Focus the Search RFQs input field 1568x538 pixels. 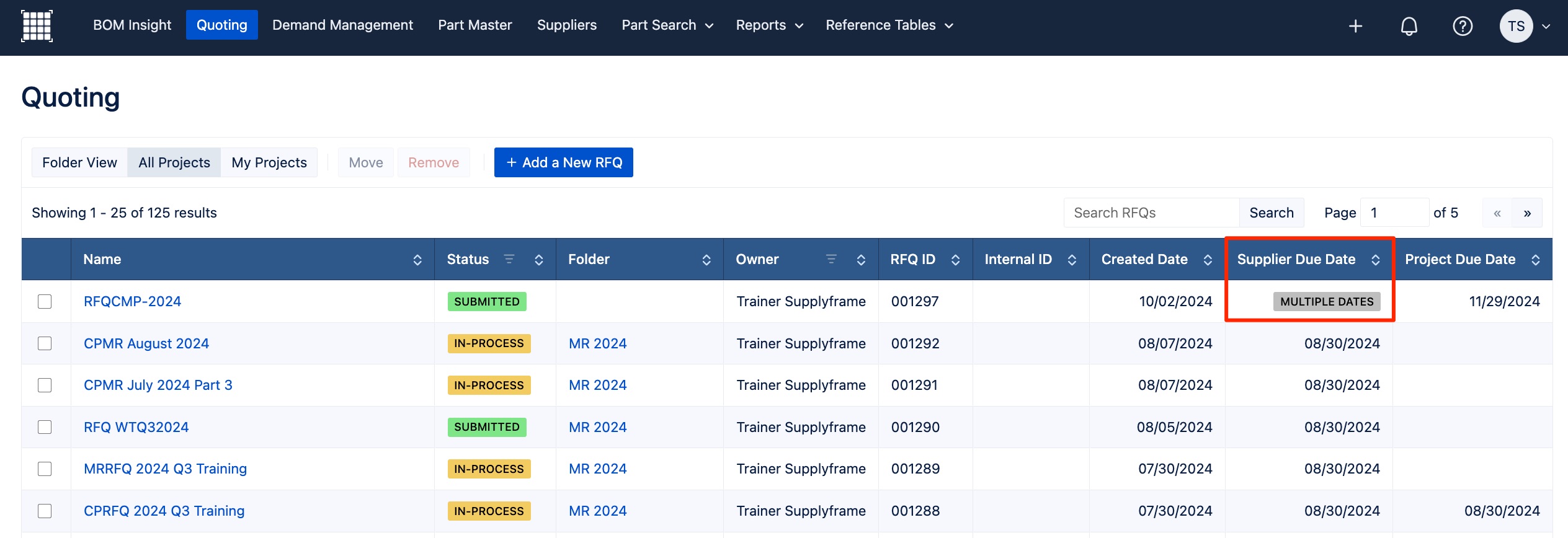pyautogui.click(x=1152, y=213)
